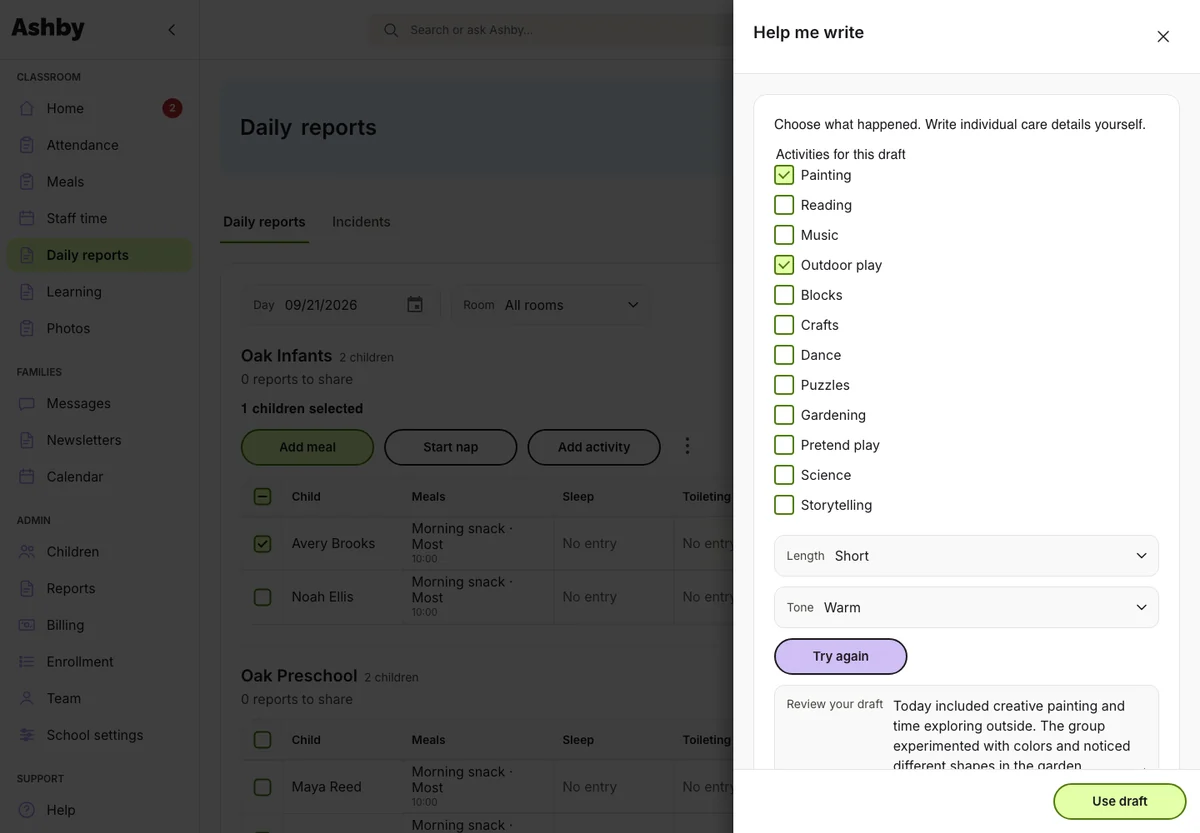Click into the Review your draft text

pyautogui.click(x=1012, y=735)
